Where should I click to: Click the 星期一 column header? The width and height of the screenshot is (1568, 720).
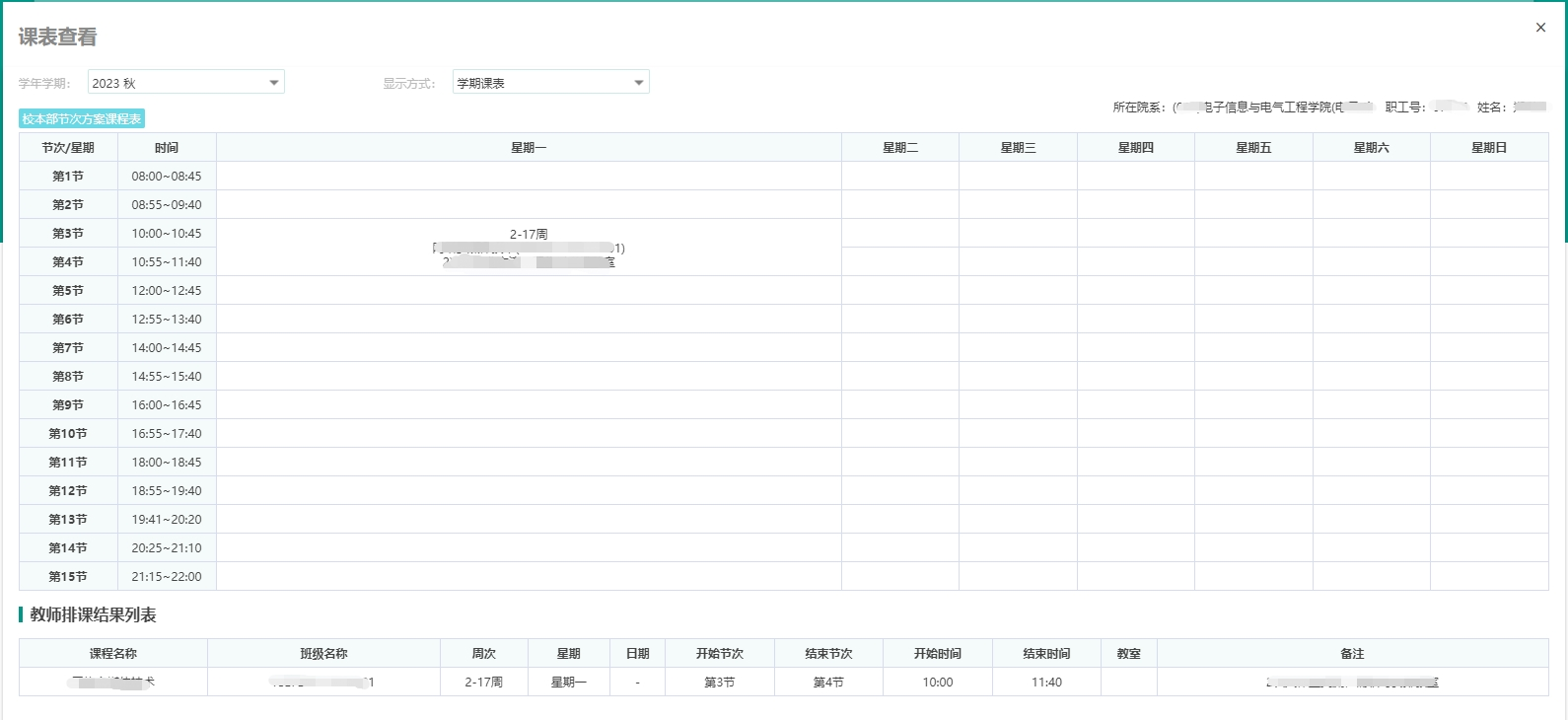(529, 147)
